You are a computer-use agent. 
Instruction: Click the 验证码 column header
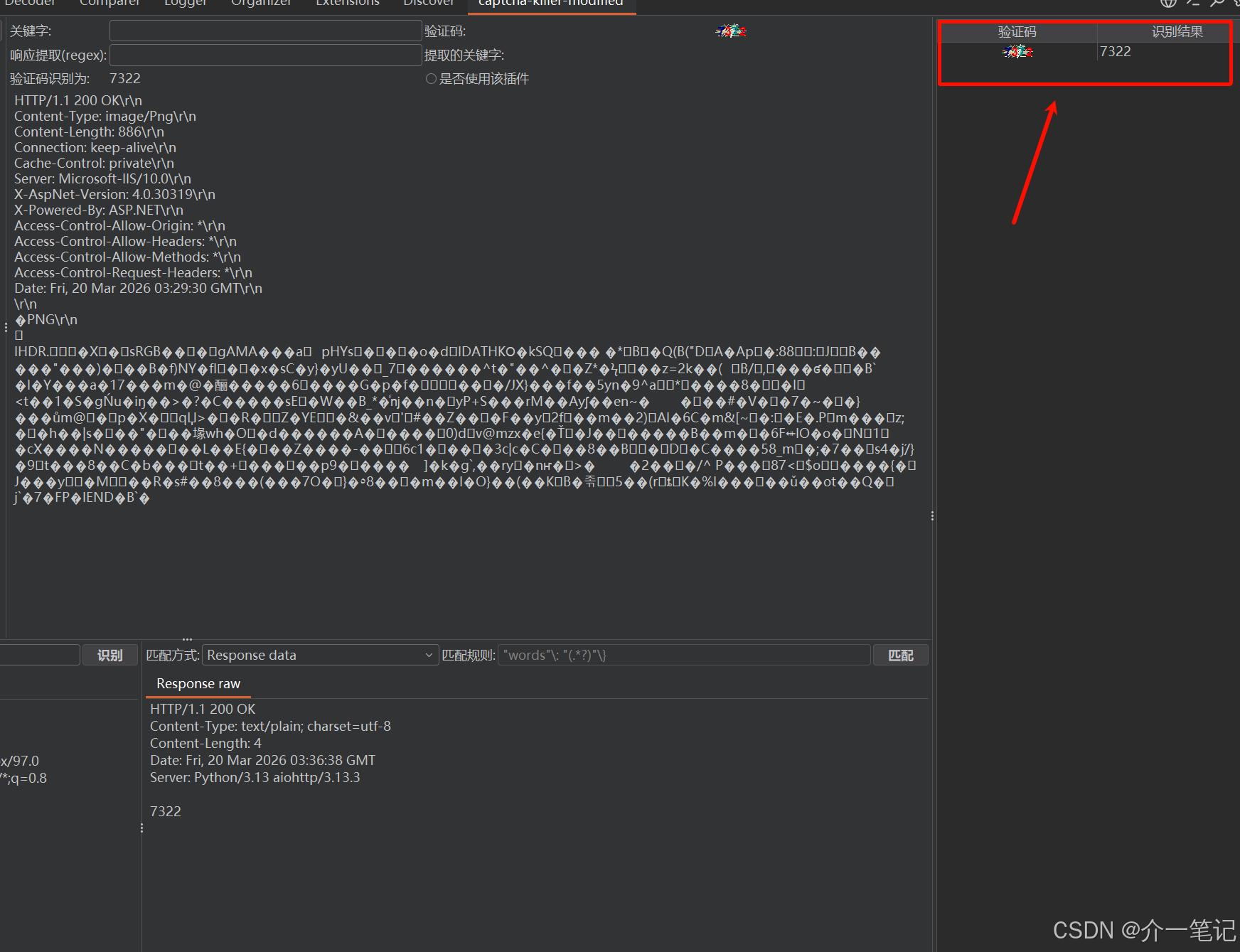[x=1017, y=32]
